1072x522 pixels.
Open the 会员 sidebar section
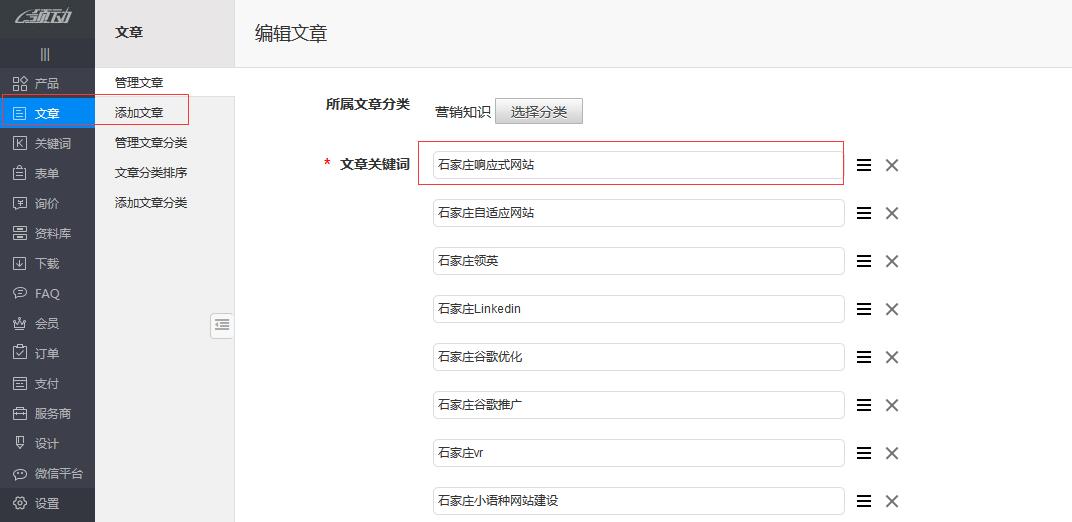point(47,324)
